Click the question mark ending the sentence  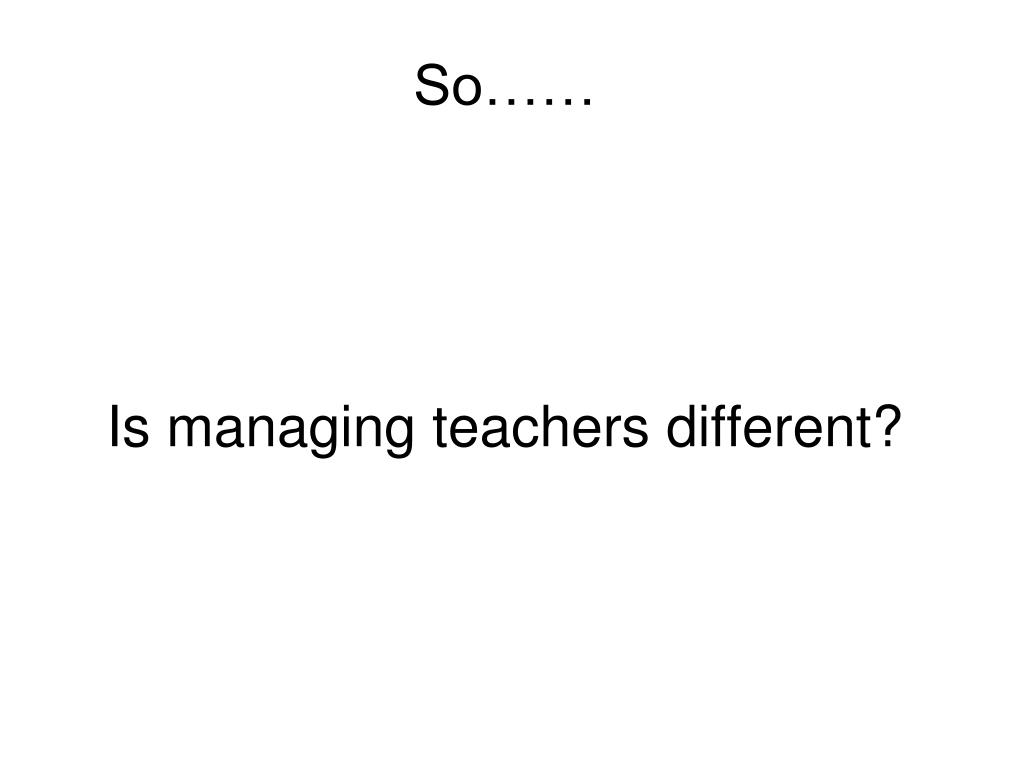pos(889,426)
